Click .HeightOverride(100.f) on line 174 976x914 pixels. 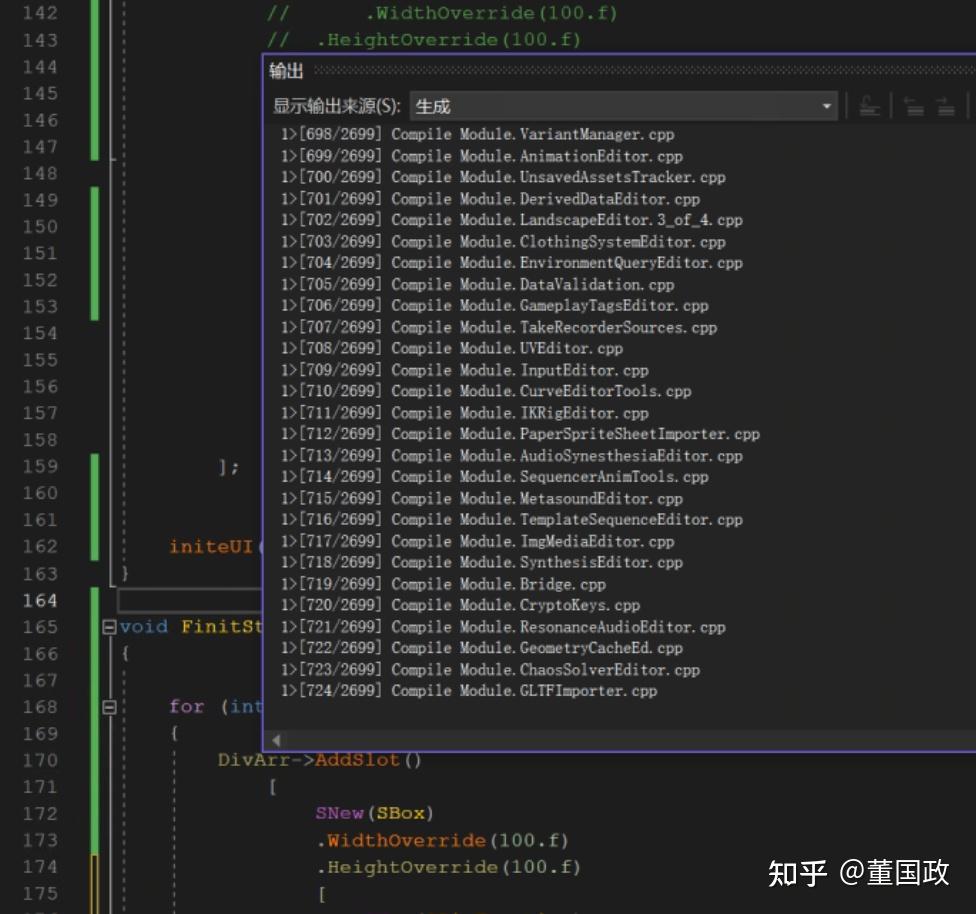[x=448, y=867]
